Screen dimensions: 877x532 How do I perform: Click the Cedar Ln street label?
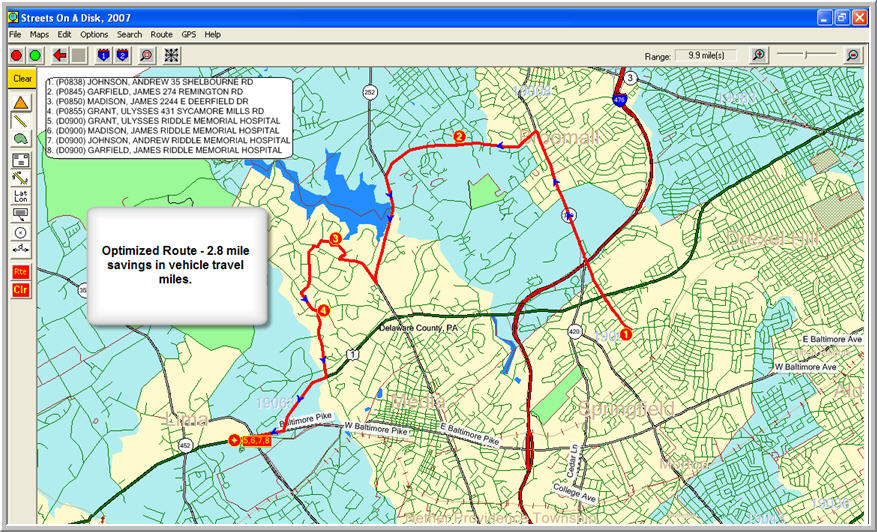572,461
